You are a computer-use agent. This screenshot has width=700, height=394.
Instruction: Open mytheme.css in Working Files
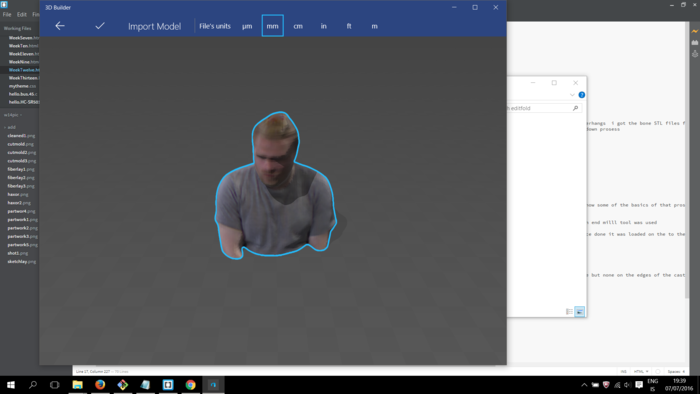click(x=22, y=86)
